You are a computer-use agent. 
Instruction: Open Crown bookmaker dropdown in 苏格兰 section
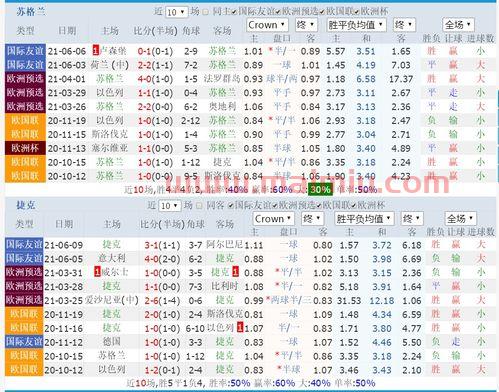pyautogui.click(x=267, y=25)
